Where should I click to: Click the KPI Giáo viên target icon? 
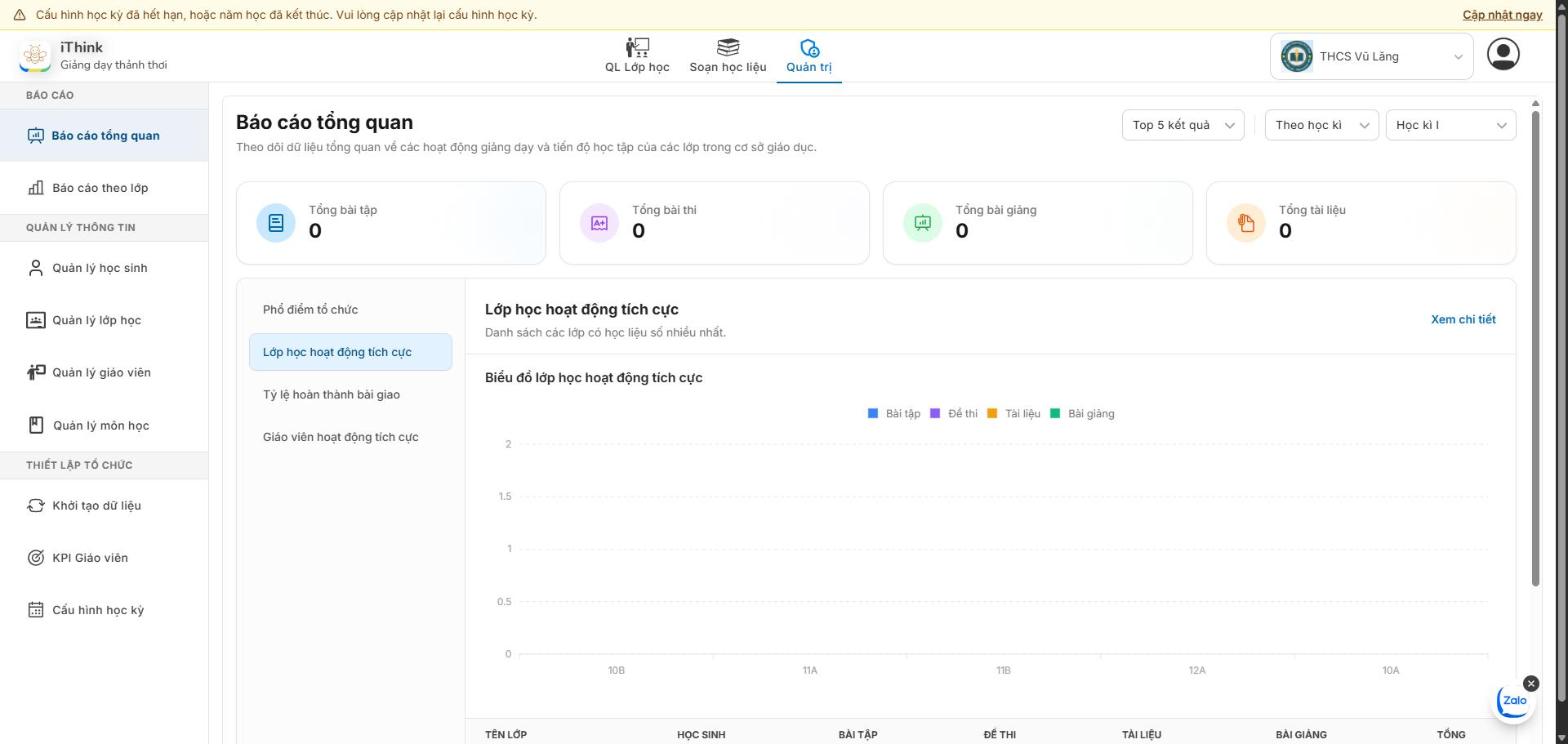pyautogui.click(x=36, y=558)
